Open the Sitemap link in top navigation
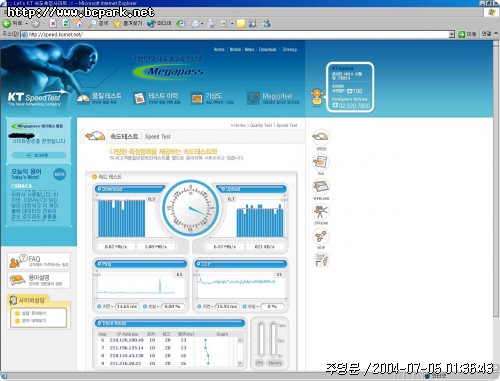500x381 pixels. pos(290,49)
